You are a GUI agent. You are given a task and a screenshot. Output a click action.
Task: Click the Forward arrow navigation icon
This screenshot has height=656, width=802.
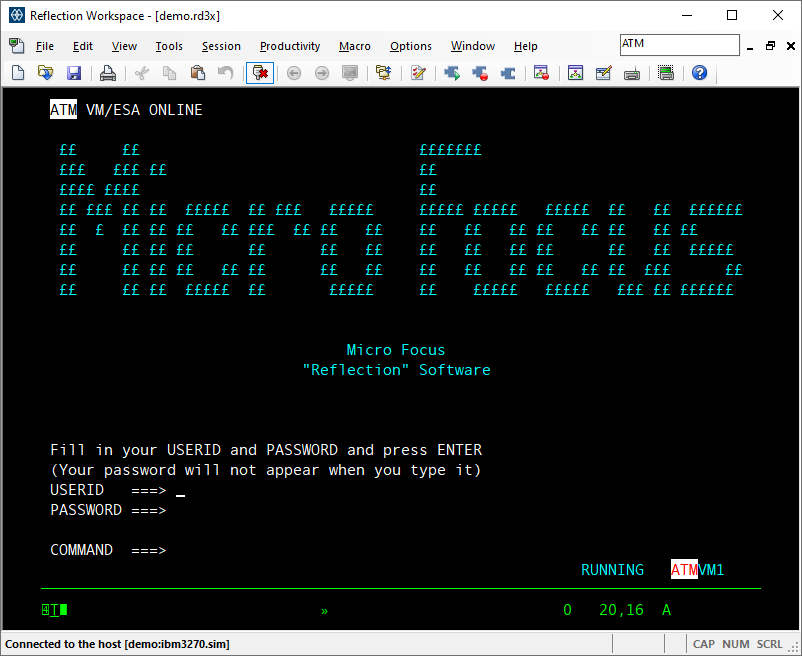point(322,73)
